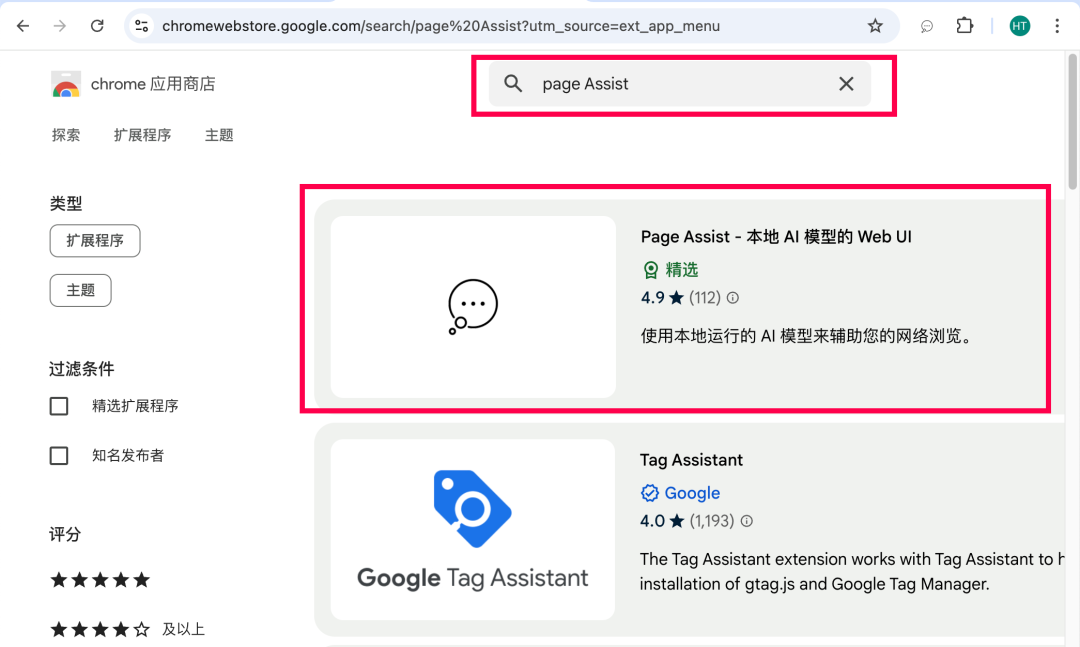
Task: Click the chrome 应用商店 rainbow logo
Action: 65,84
